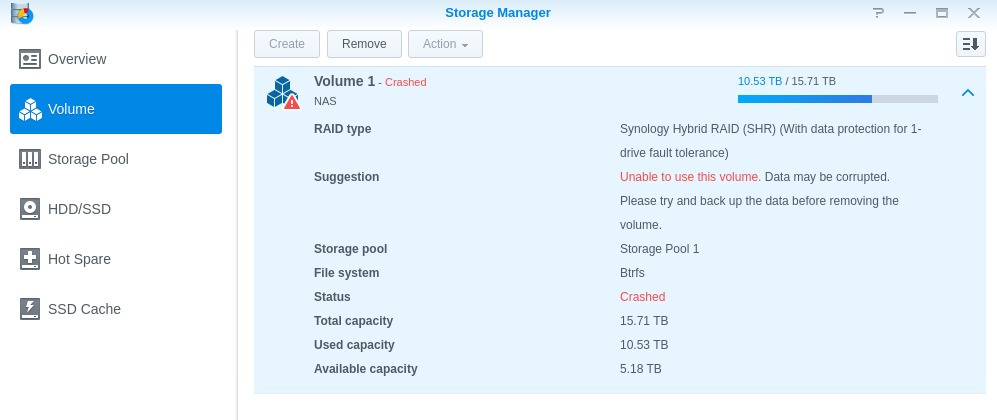Click the sort order icon button

click(x=970, y=44)
